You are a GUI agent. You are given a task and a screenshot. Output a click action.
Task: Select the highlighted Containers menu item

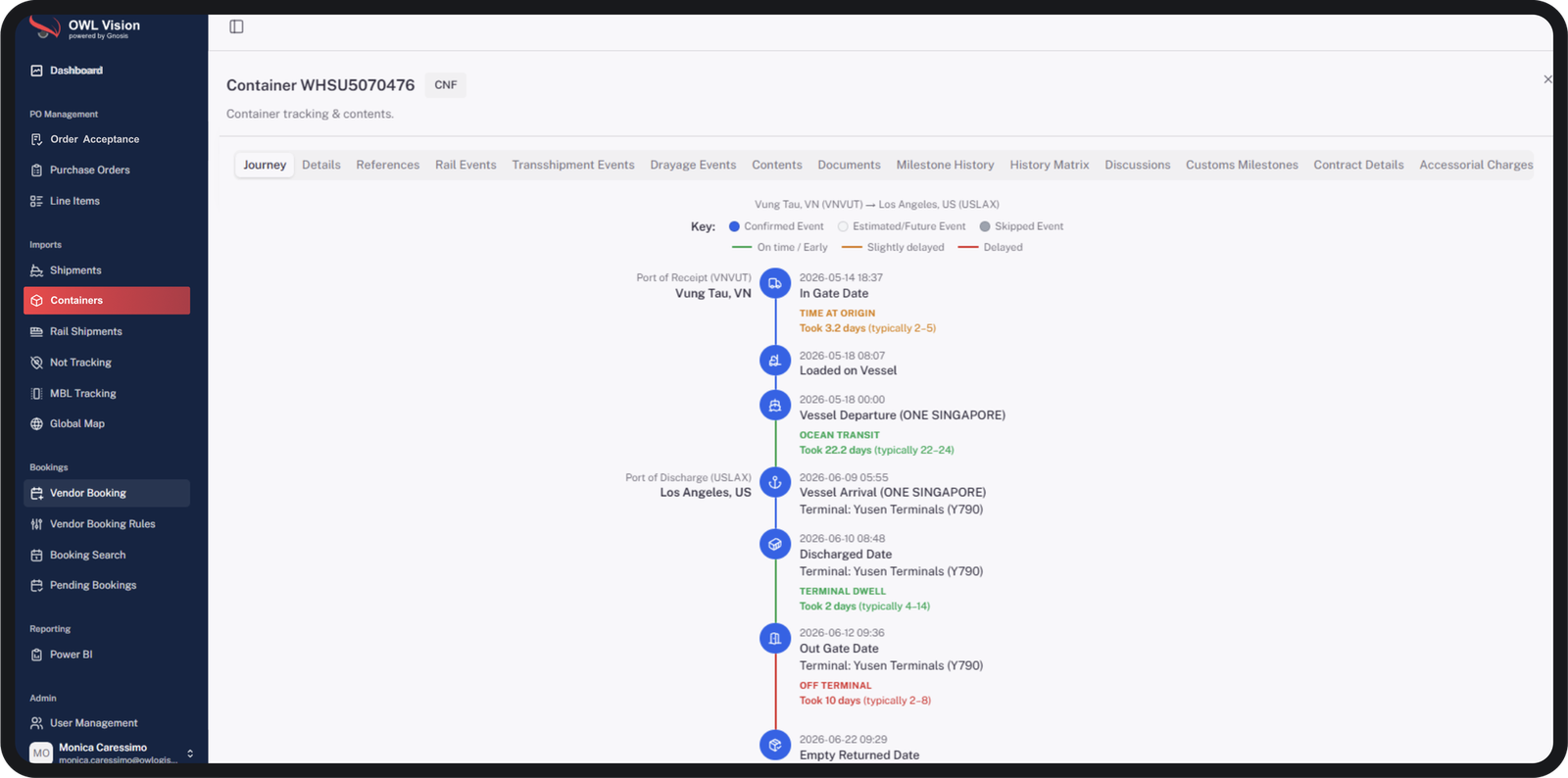107,301
